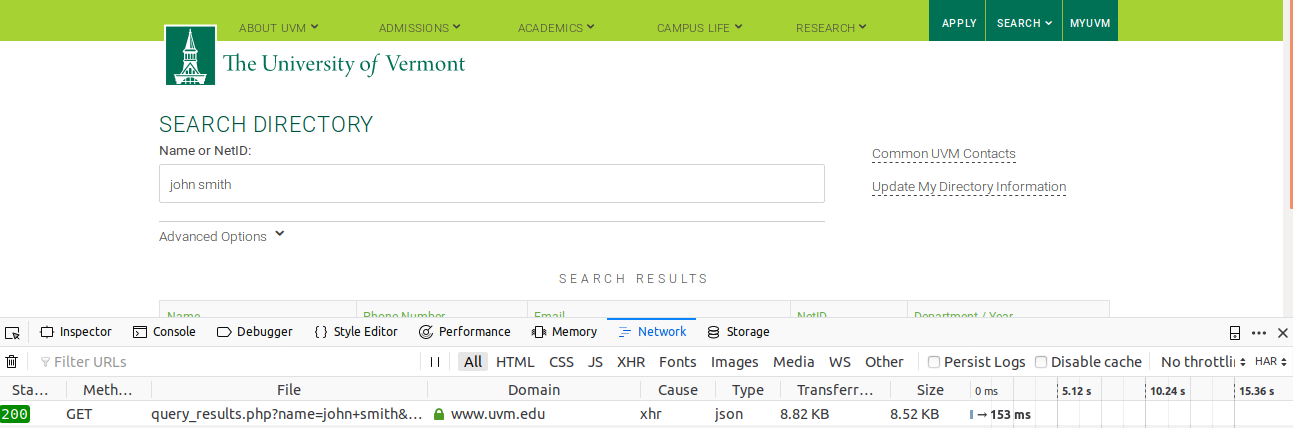The image size is (1293, 428).
Task: Filter requests by XHR
Action: 631,362
